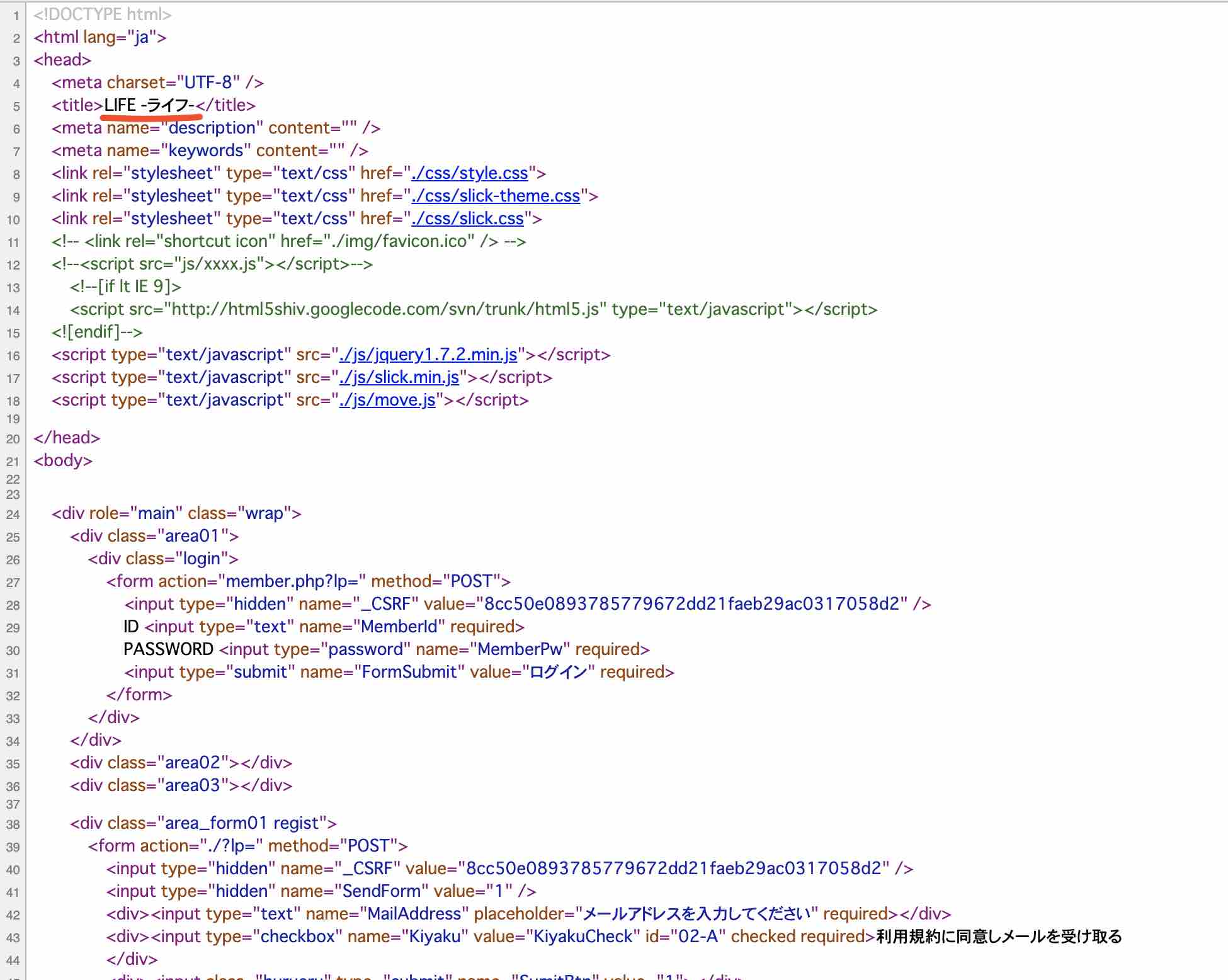
Task: Click the js/xxxx.js comment line
Action: 212,264
